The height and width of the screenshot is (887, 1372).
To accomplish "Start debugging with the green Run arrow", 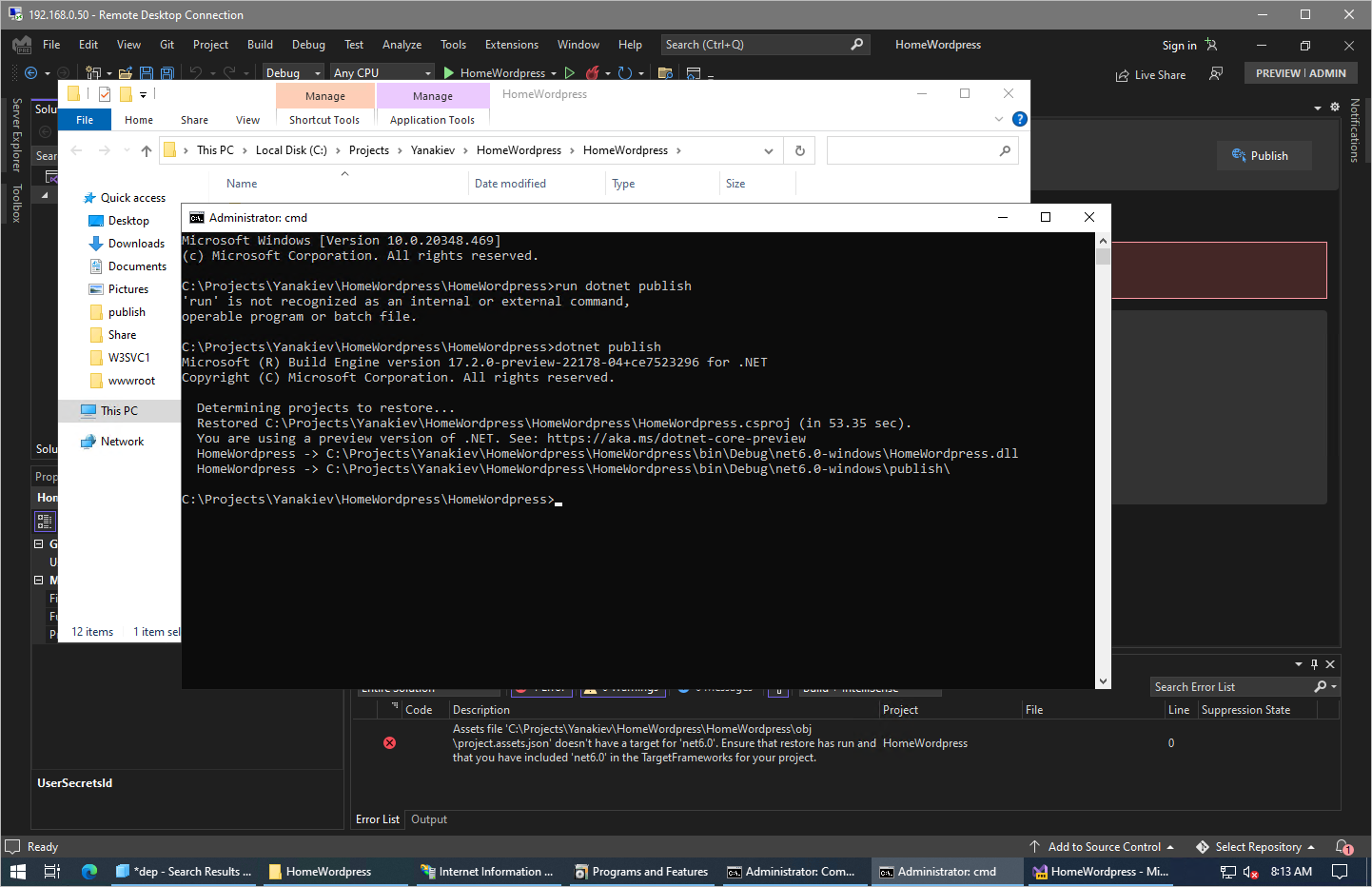I will tap(447, 72).
